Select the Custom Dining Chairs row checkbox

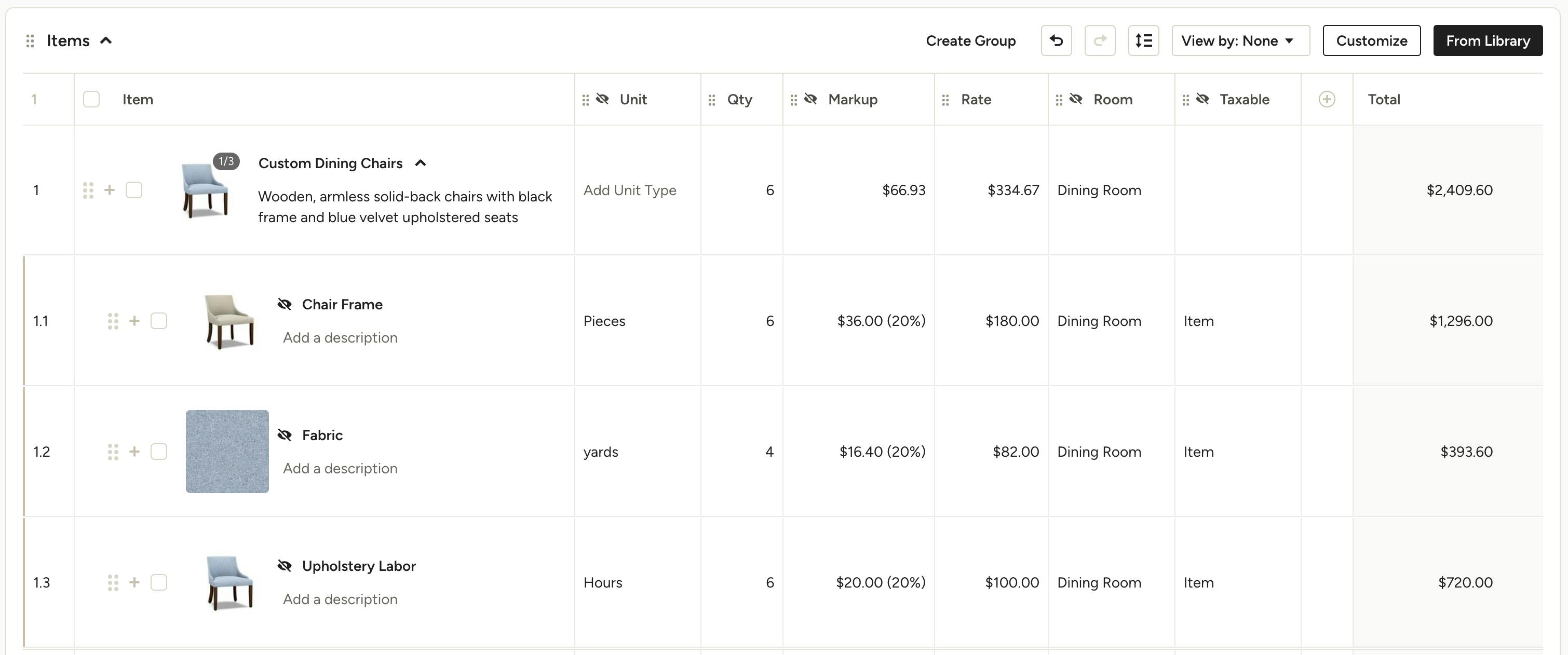[x=134, y=189]
